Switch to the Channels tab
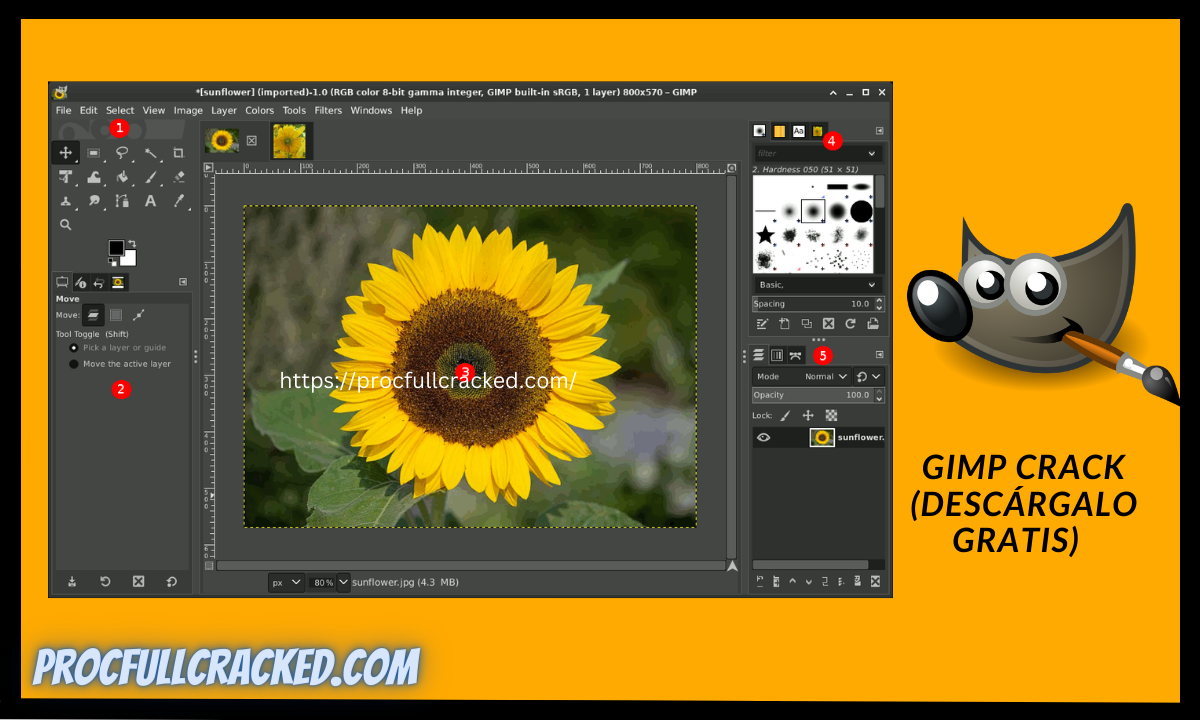Viewport: 1200px width, 720px height. click(x=777, y=355)
